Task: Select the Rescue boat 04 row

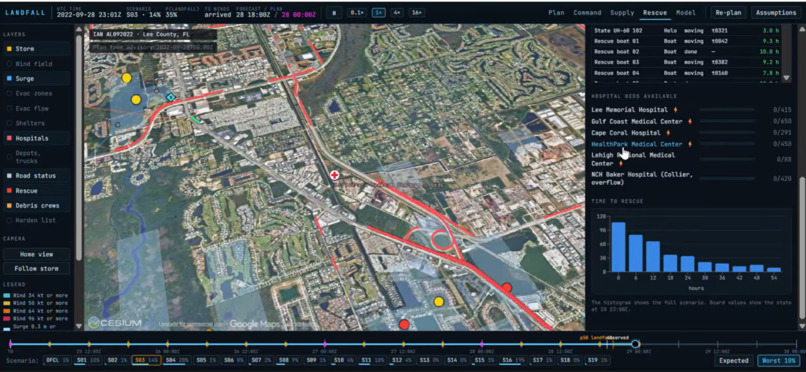Action: tap(686, 73)
